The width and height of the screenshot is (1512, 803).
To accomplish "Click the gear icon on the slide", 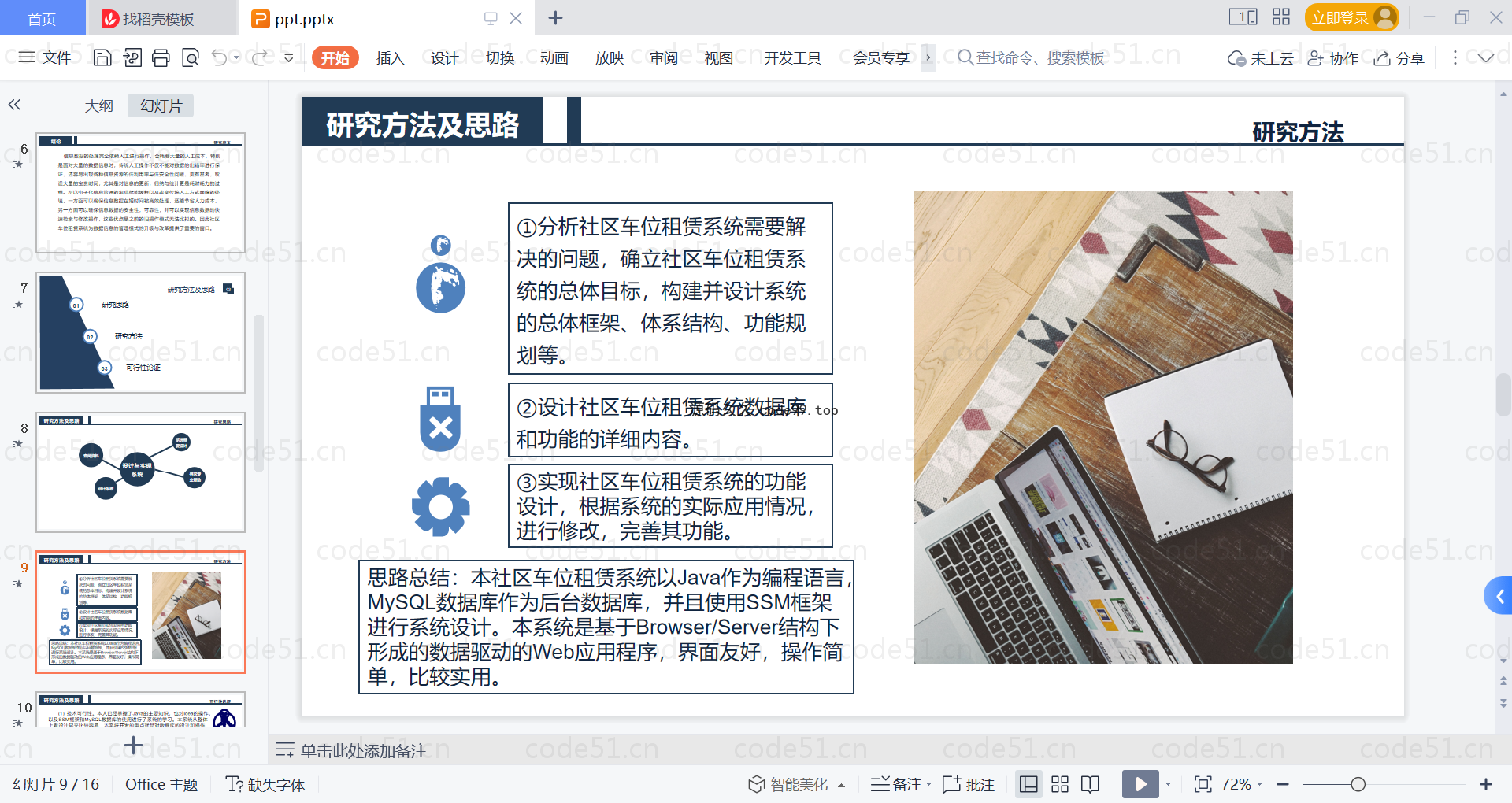I will (x=440, y=507).
